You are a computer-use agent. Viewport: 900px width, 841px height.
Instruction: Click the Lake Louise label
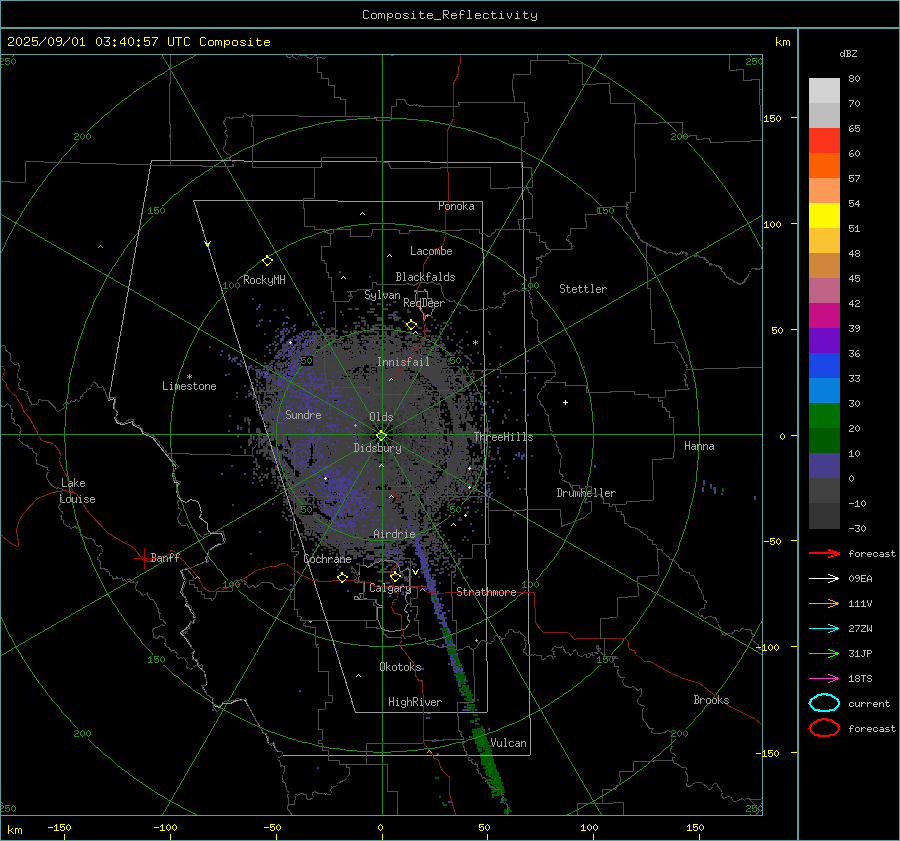(x=77, y=491)
